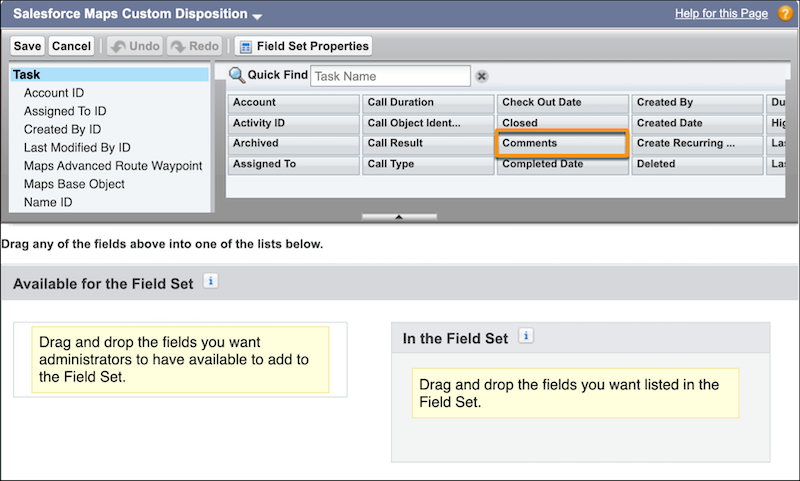Open the orange help question mark icon

(785, 13)
